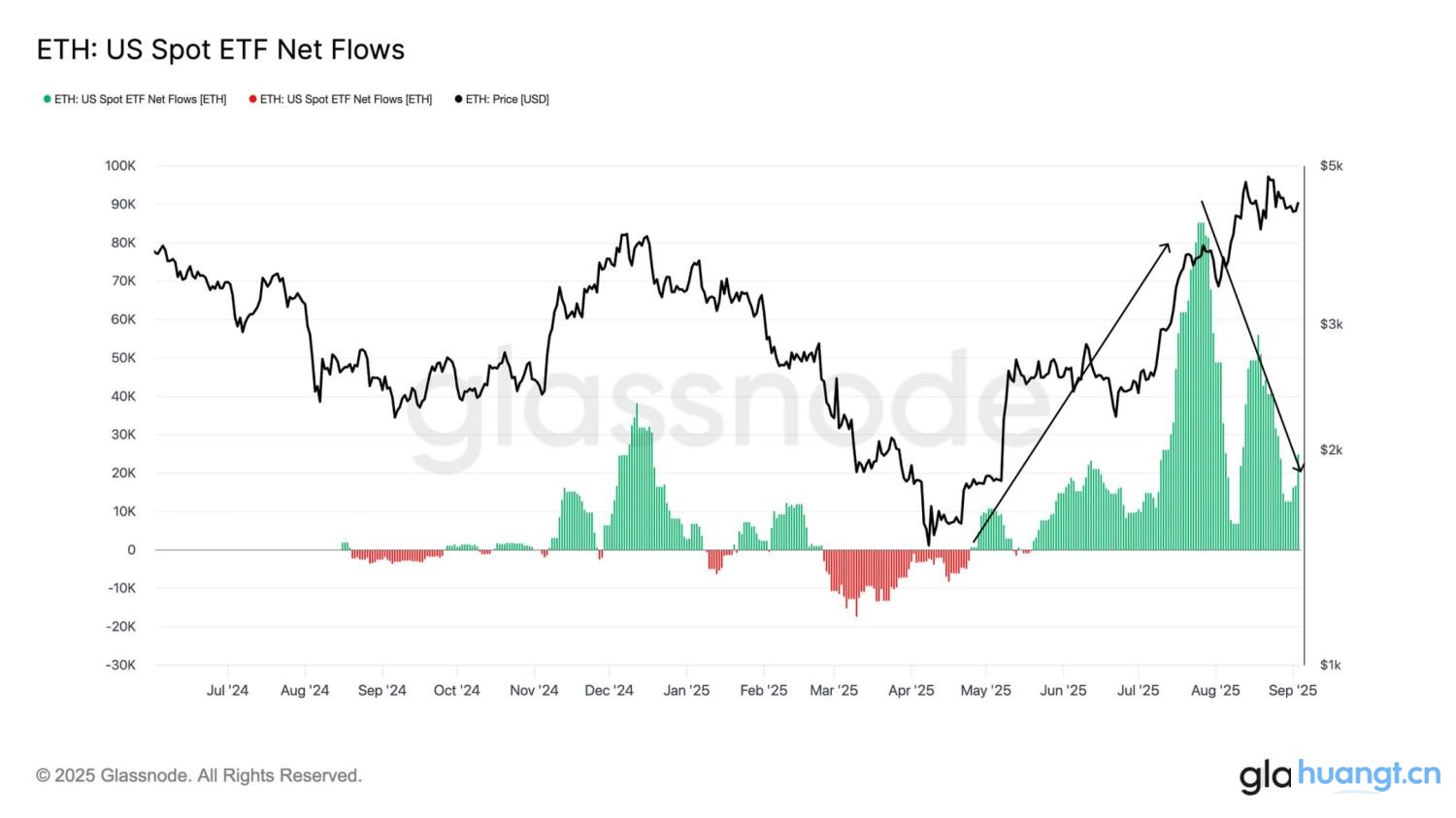Click the upward trend arrow's arrowhead

(1167, 246)
